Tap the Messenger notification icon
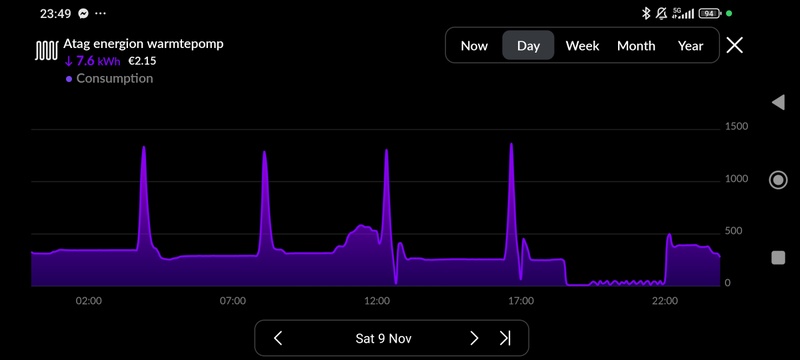This screenshot has height=360, width=800. pos(83,14)
